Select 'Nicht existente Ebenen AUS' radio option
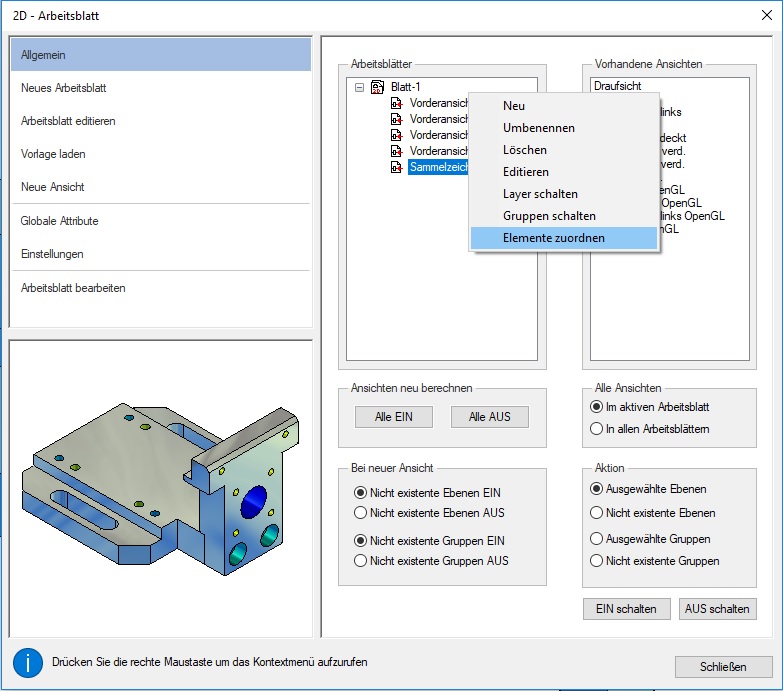The width and height of the screenshot is (783, 691). pyautogui.click(x=361, y=513)
